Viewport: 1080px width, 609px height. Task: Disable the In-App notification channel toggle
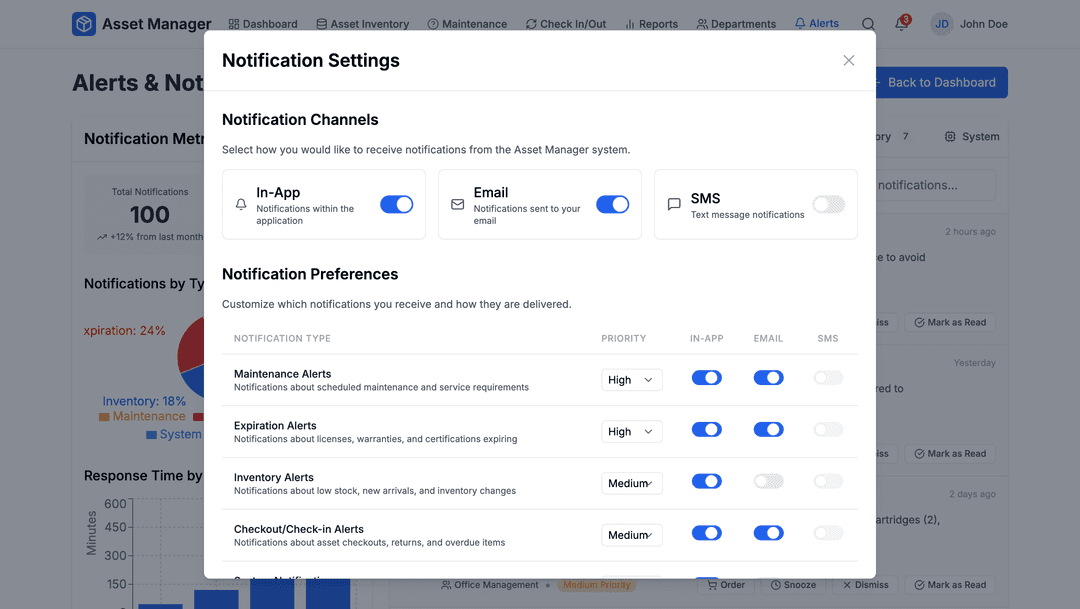click(x=396, y=204)
